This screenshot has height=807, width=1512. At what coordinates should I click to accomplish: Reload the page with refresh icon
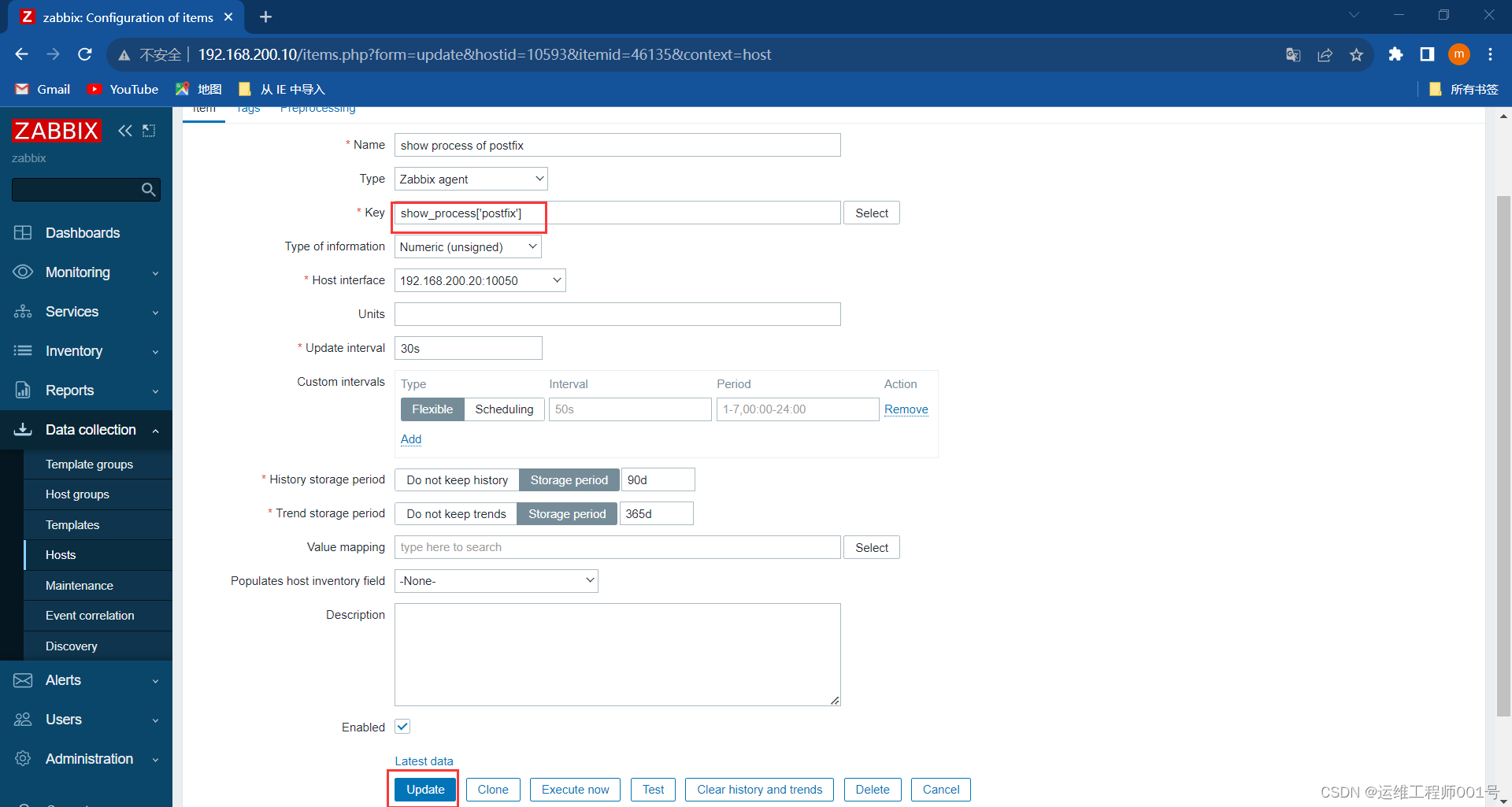pos(85,54)
